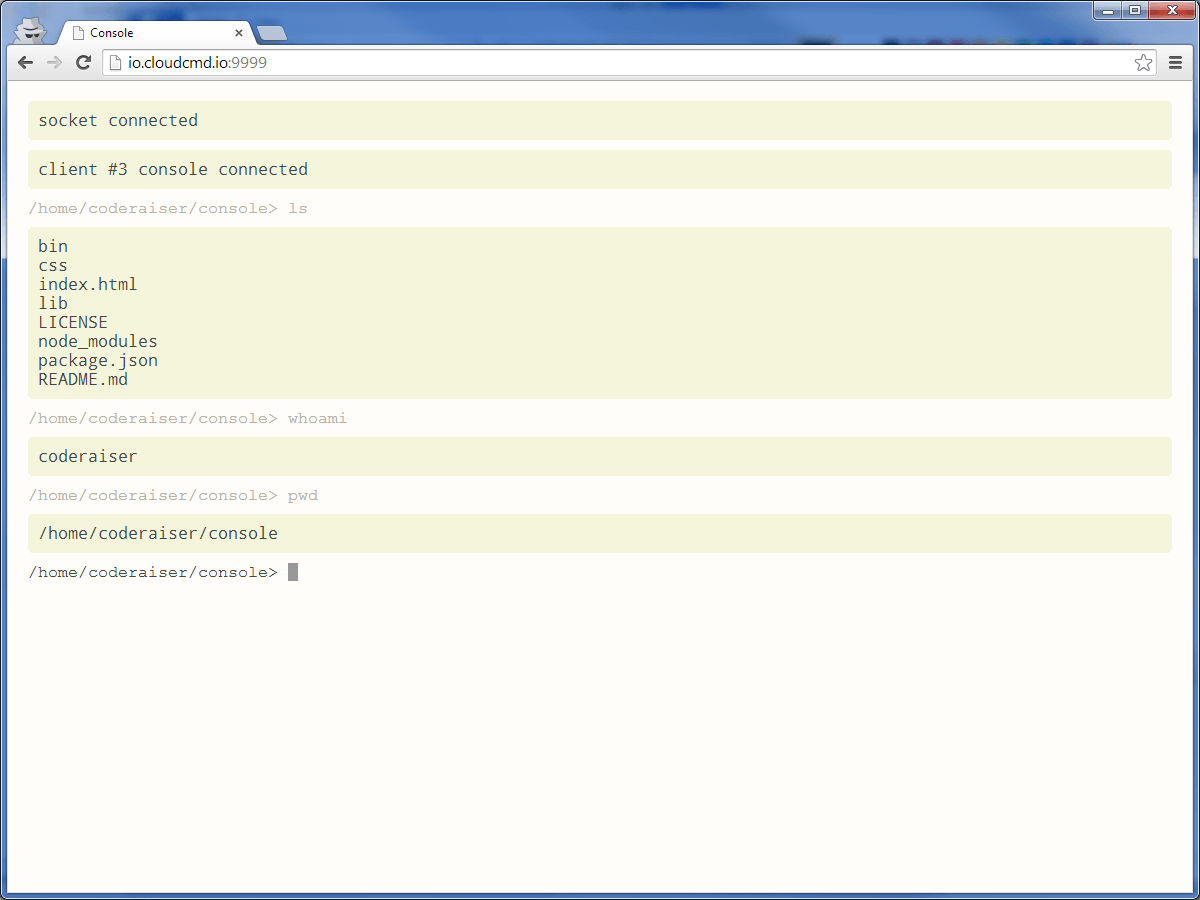Screen dimensions: 1200x900
Task: Select 'index.html' in the listing
Action: (88, 284)
